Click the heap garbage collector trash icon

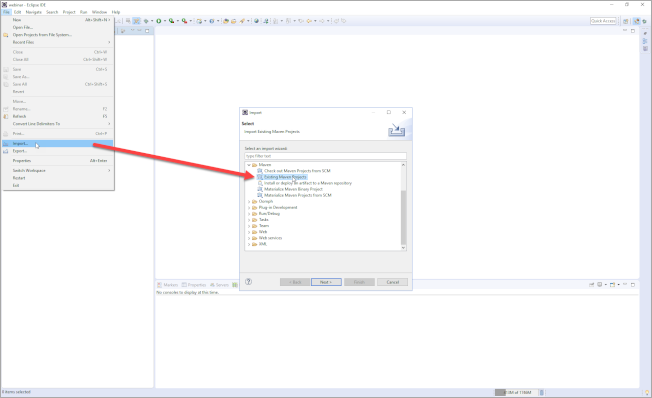coord(541,392)
